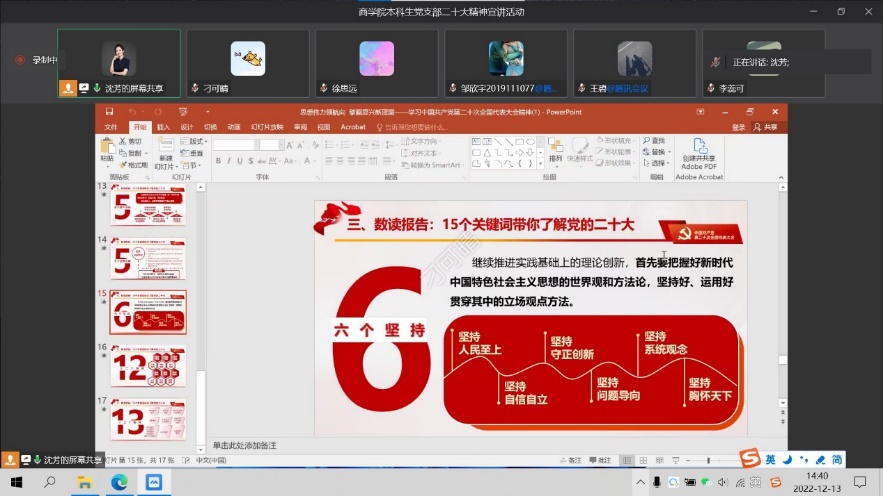
Task: Open Microsoft Edge from the taskbar
Action: pyautogui.click(x=120, y=482)
